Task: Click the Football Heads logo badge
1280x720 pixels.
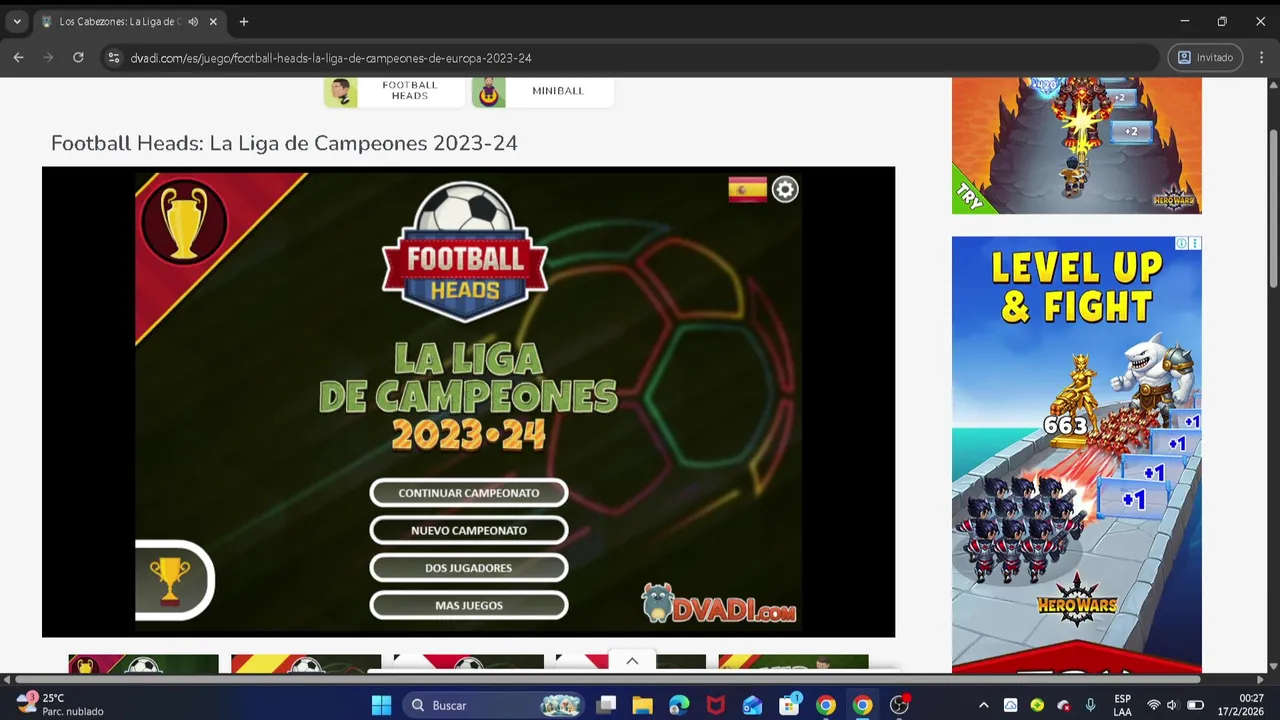Action: coord(465,252)
